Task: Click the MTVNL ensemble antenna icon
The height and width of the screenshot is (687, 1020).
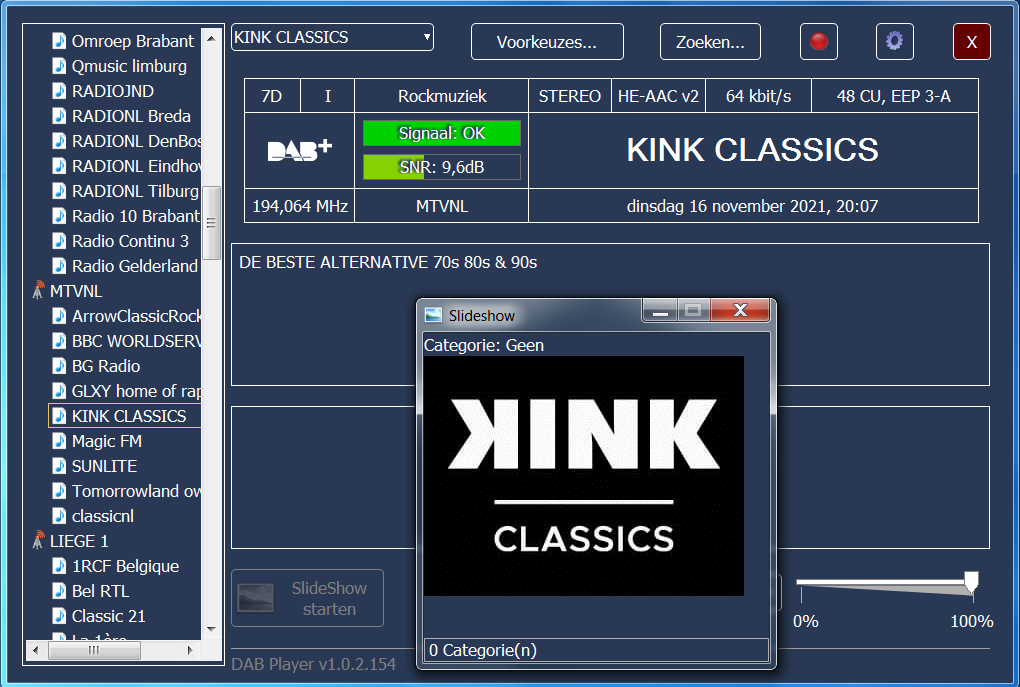Action: (x=38, y=290)
